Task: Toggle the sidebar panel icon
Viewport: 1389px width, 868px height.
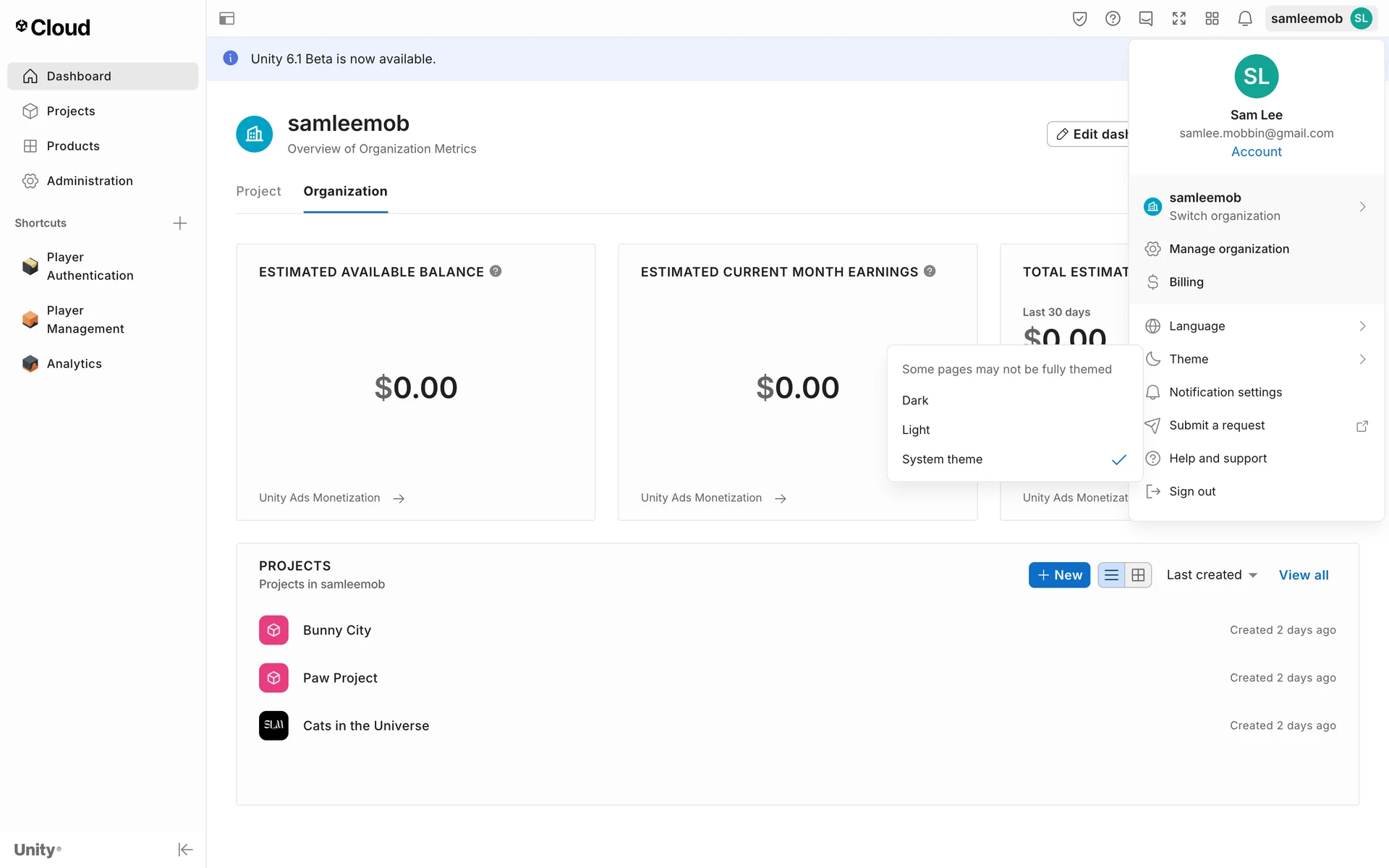Action: tap(226, 19)
